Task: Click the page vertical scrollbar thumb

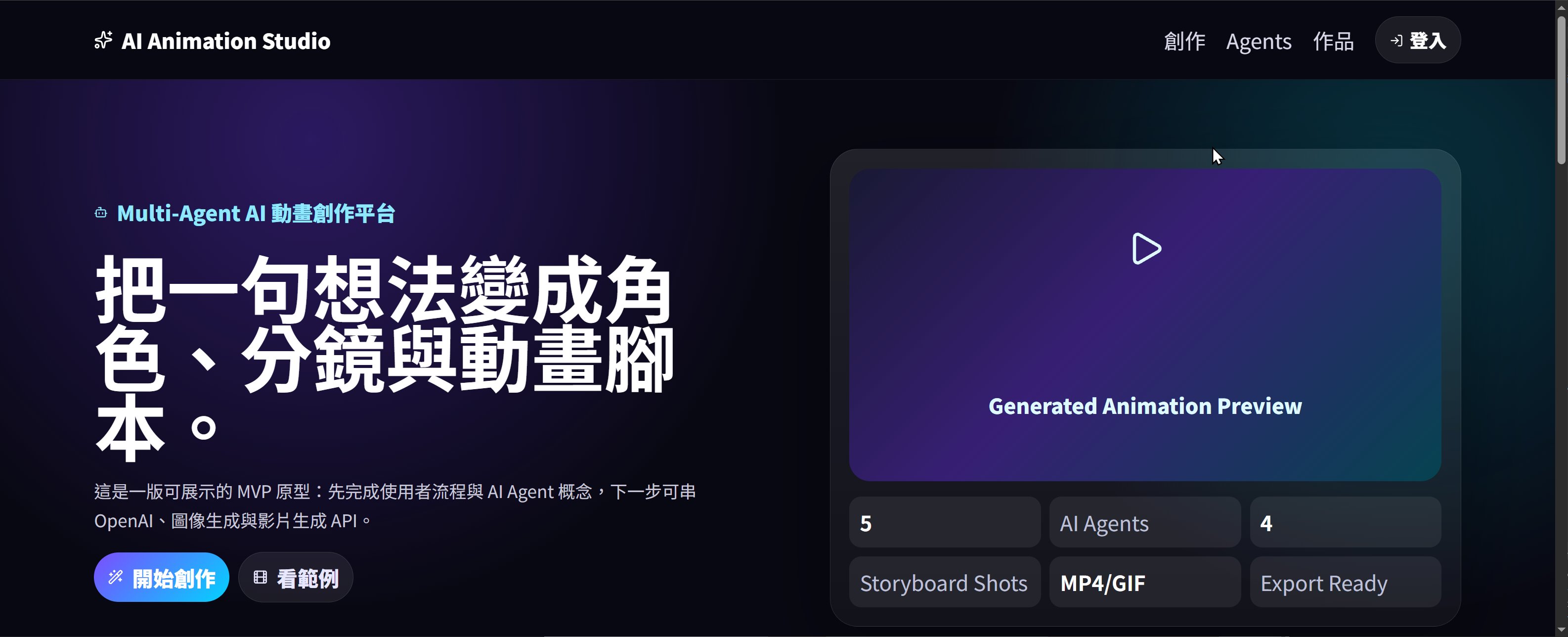Action: point(1561,90)
